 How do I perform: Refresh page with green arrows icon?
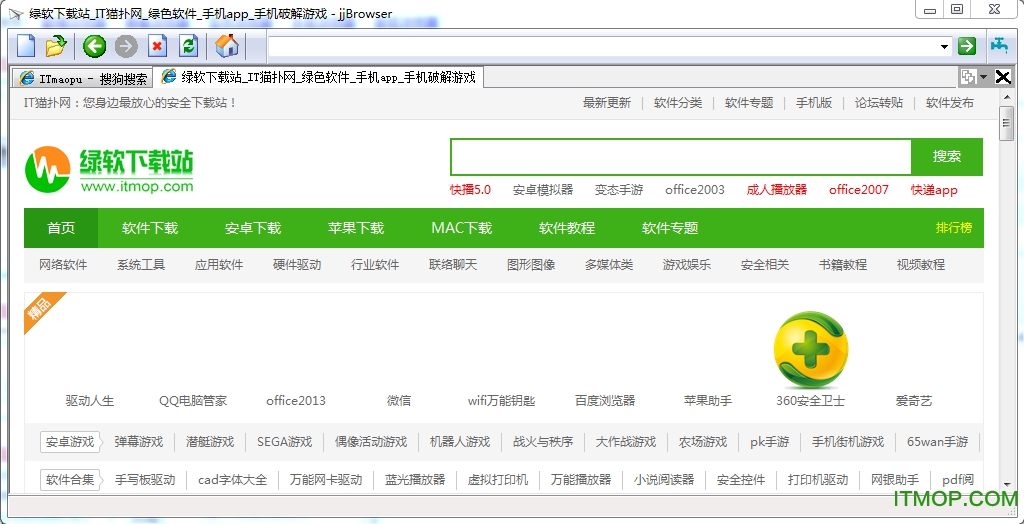pyautogui.click(x=189, y=46)
